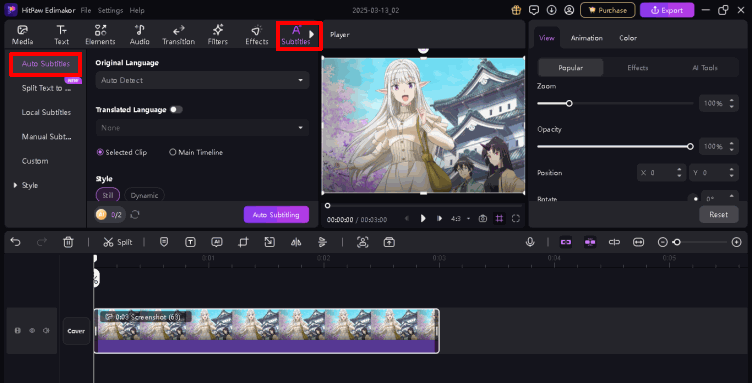Click the export frame box icon in timeline toolbar
This screenshot has height=384, width=753.
pyautogui.click(x=389, y=242)
